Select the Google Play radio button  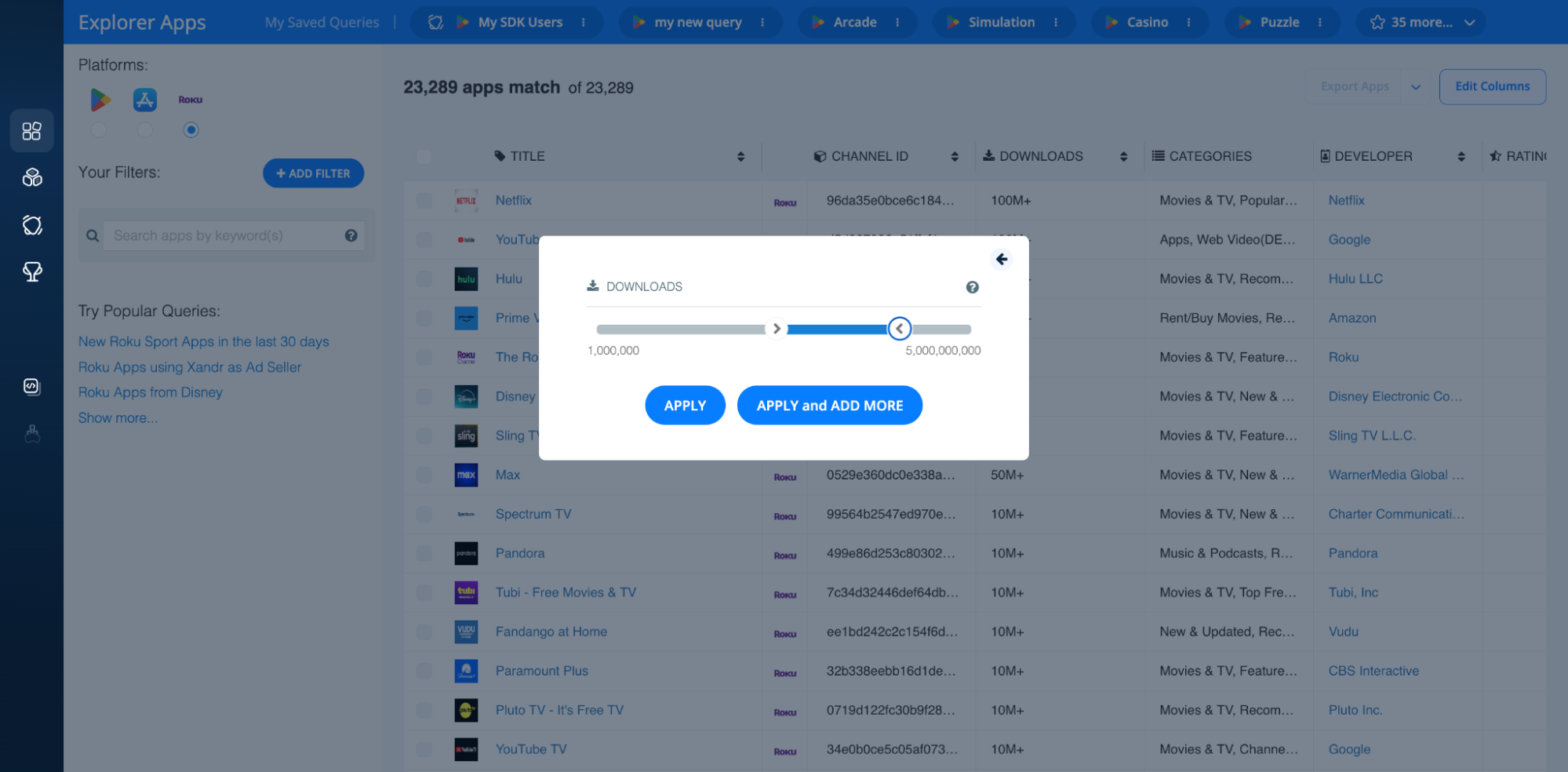(99, 130)
